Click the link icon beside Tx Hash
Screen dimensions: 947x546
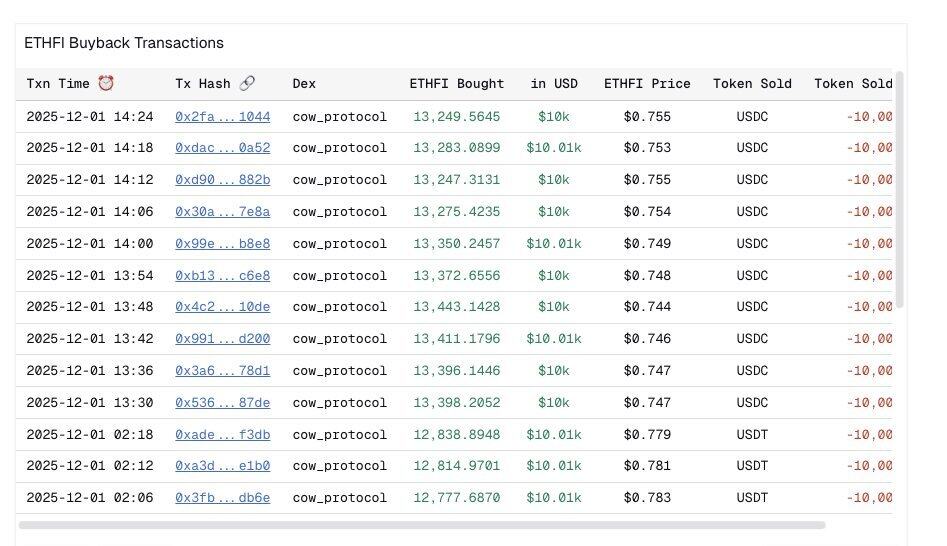click(247, 84)
